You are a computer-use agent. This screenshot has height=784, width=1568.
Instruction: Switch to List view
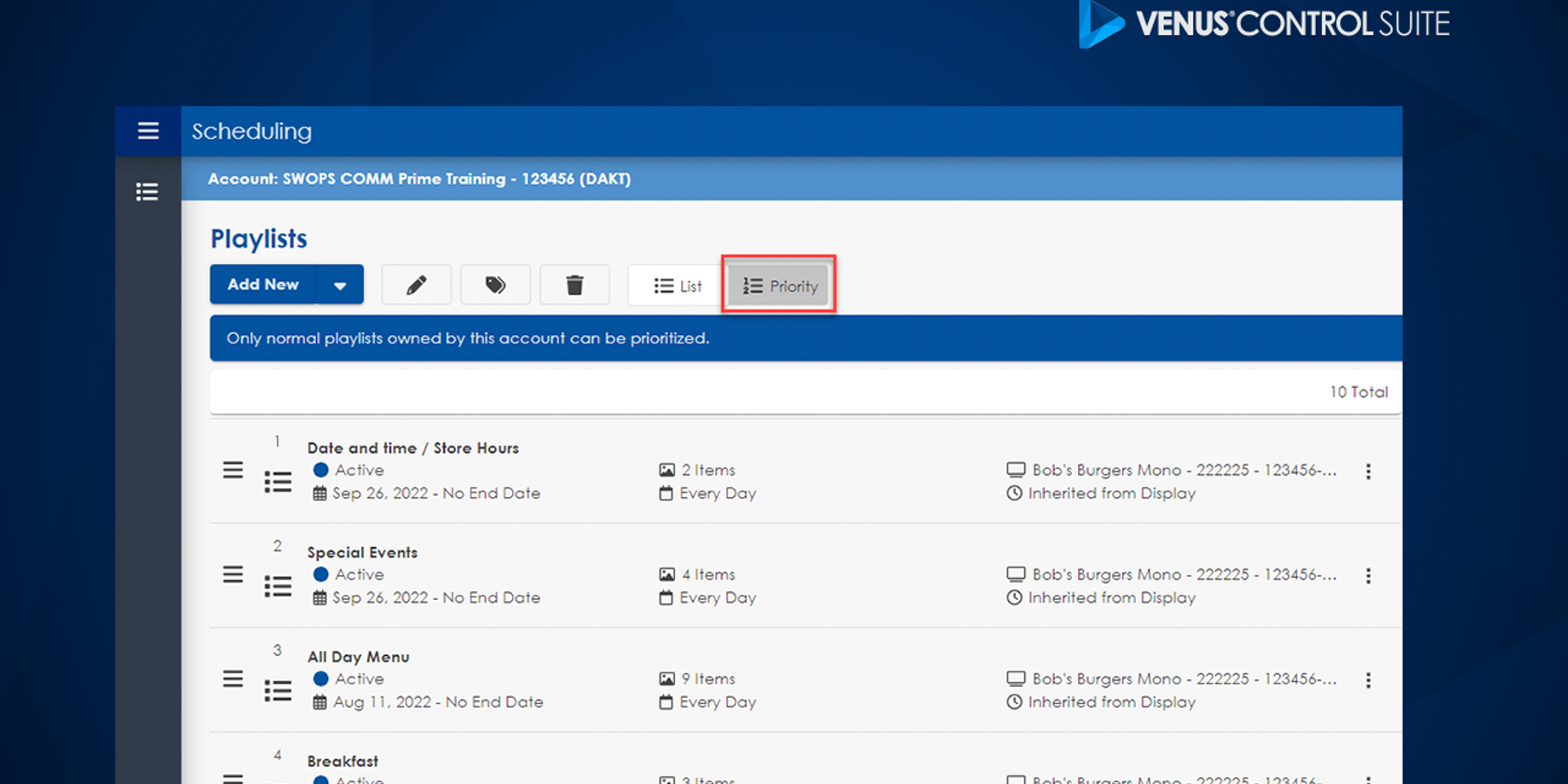pos(677,286)
